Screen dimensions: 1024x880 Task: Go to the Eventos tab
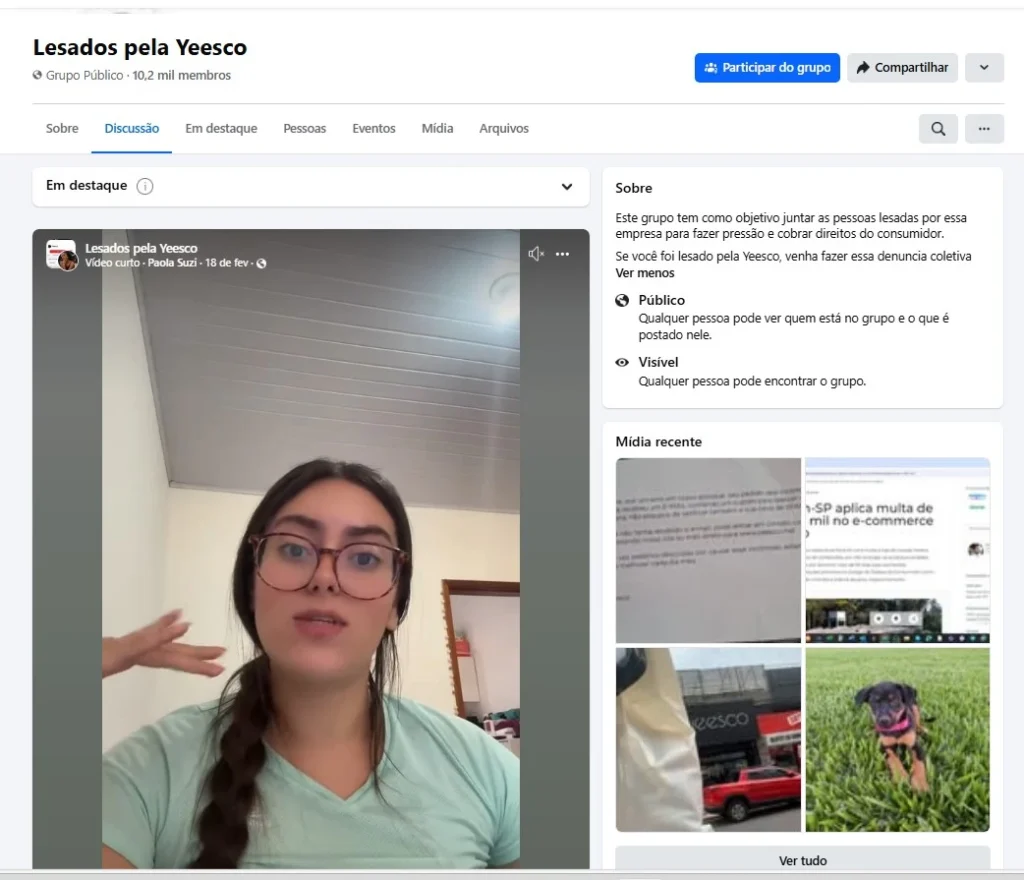[x=374, y=129]
